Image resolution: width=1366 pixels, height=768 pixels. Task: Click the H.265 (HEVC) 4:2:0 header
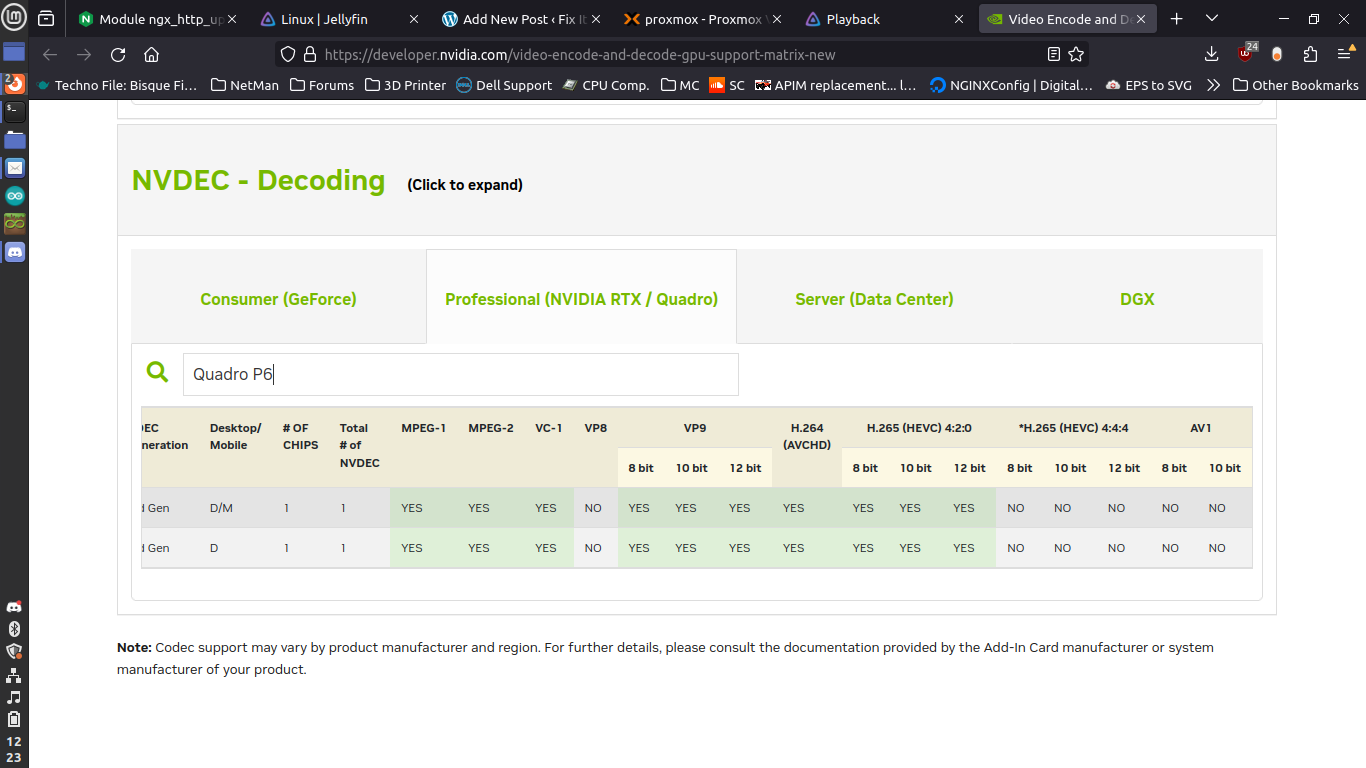point(919,428)
